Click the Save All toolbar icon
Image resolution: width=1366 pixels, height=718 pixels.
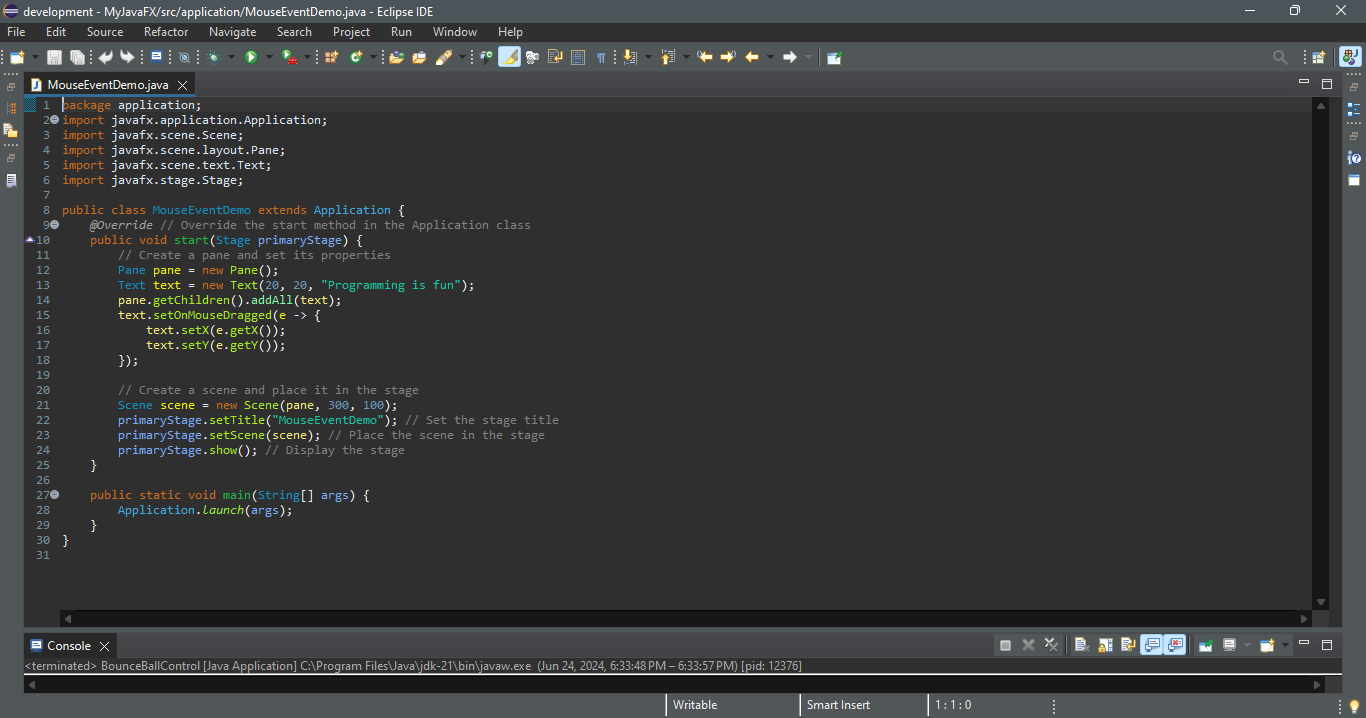tap(77, 57)
